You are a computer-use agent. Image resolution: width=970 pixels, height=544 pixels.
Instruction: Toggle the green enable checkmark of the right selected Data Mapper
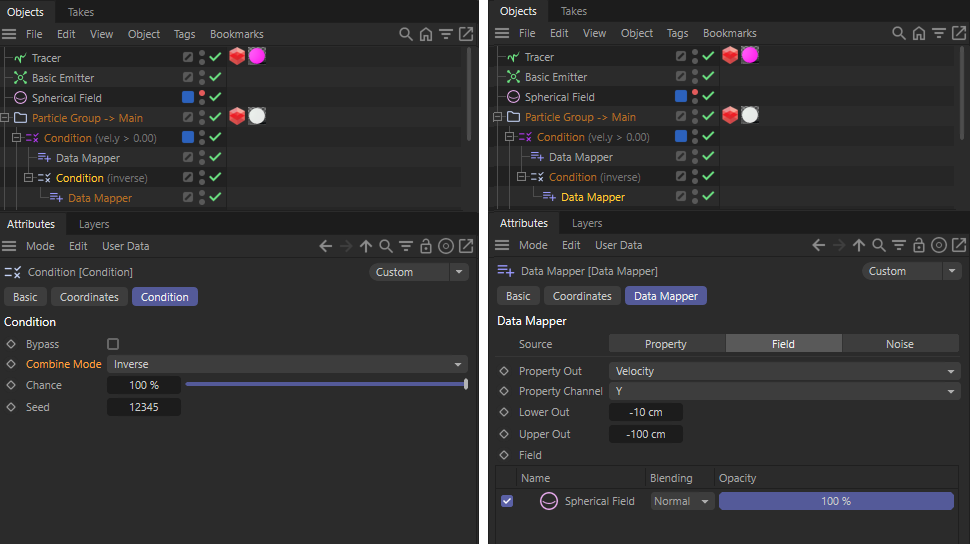708,196
